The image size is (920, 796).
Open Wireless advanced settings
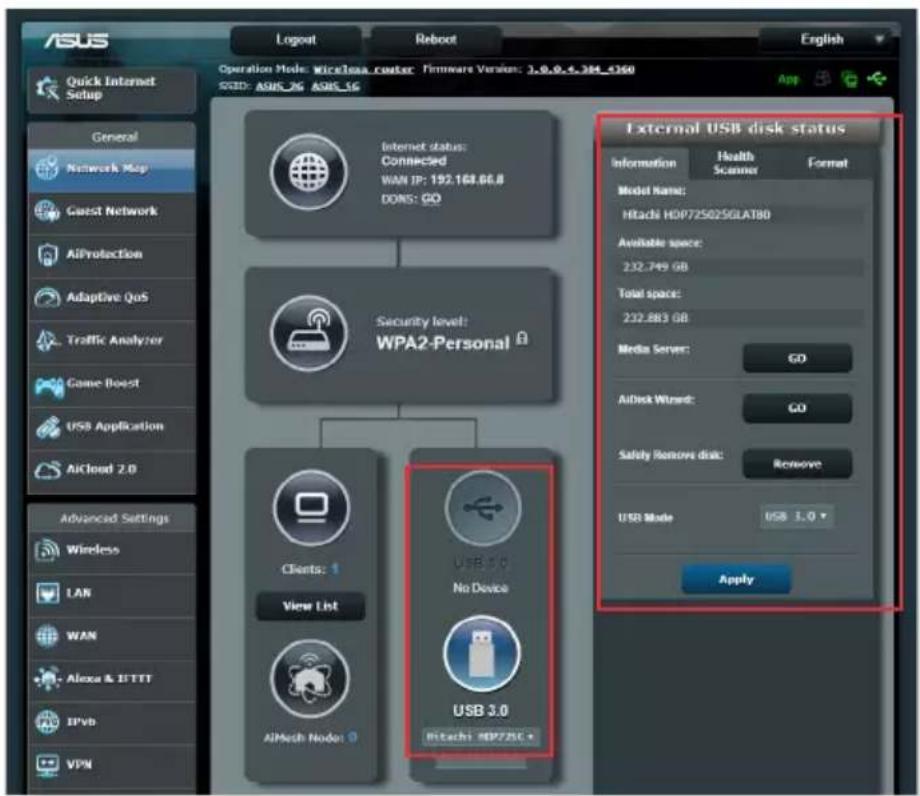click(x=111, y=550)
